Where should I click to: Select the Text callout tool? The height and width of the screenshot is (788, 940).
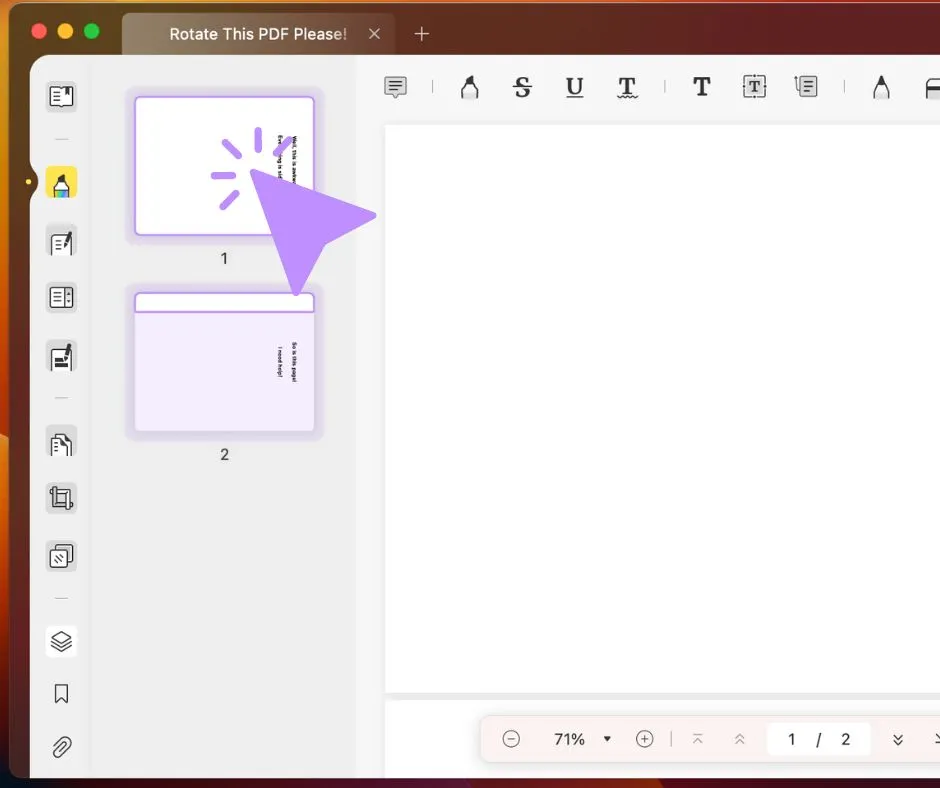coord(806,86)
